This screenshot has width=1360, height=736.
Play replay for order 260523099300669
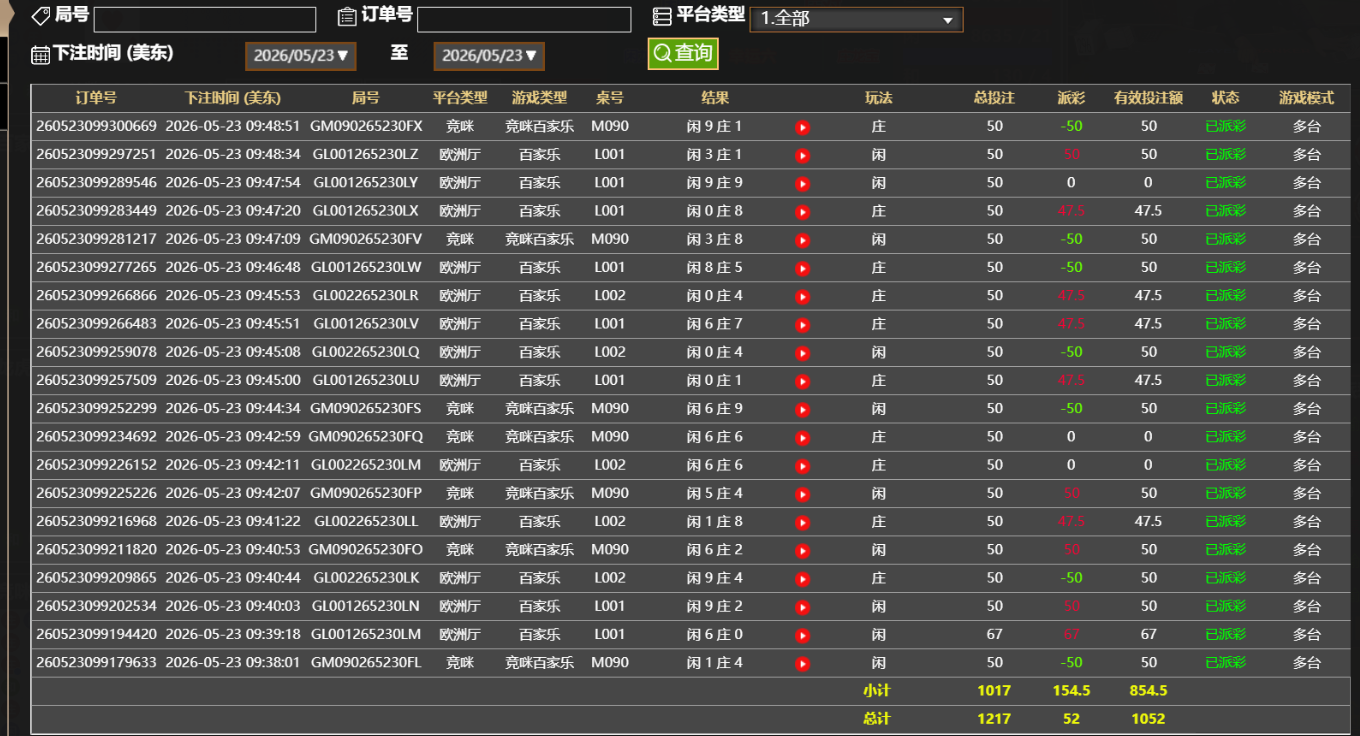coord(802,127)
